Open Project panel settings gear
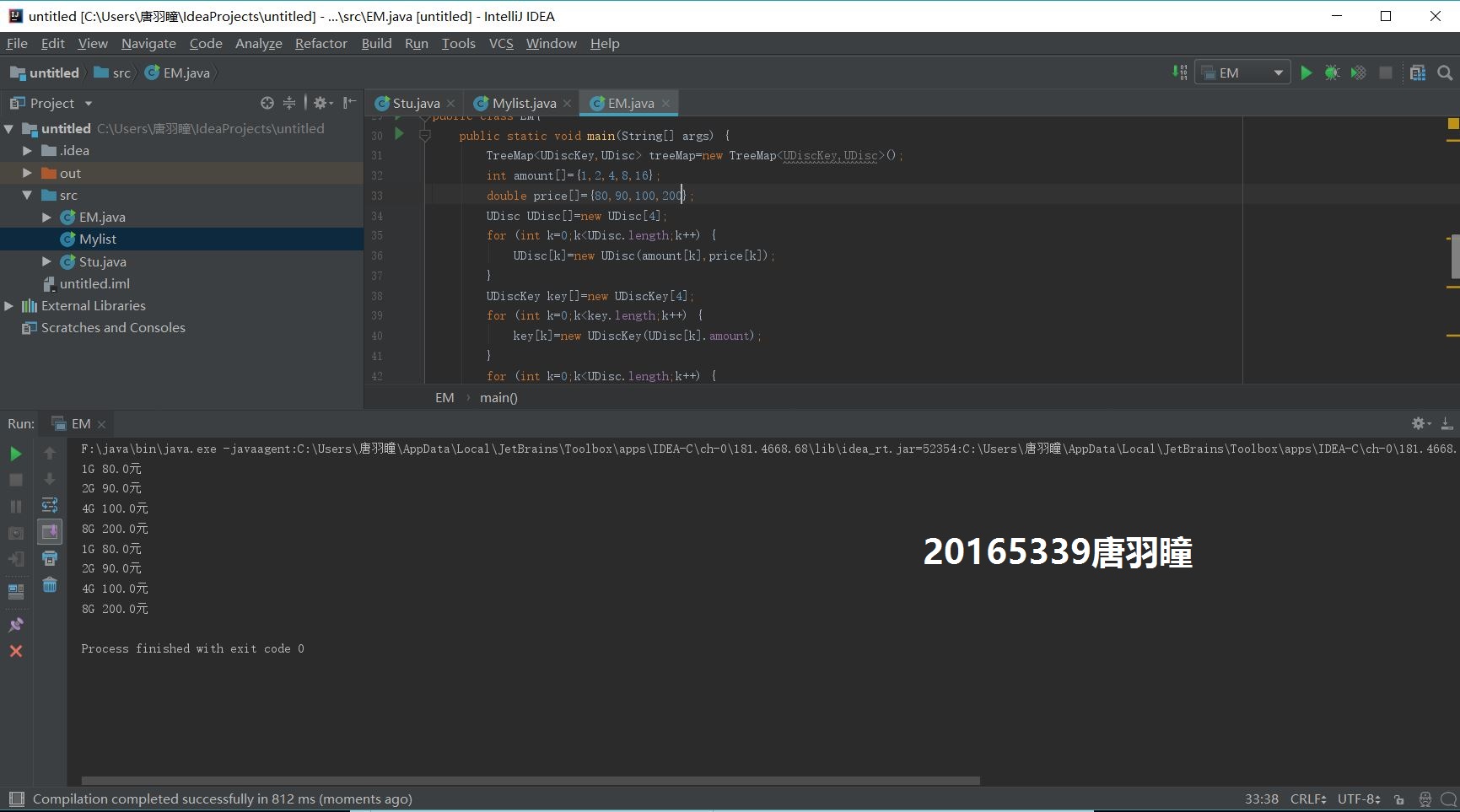This screenshot has height=812, width=1460. pos(322,103)
